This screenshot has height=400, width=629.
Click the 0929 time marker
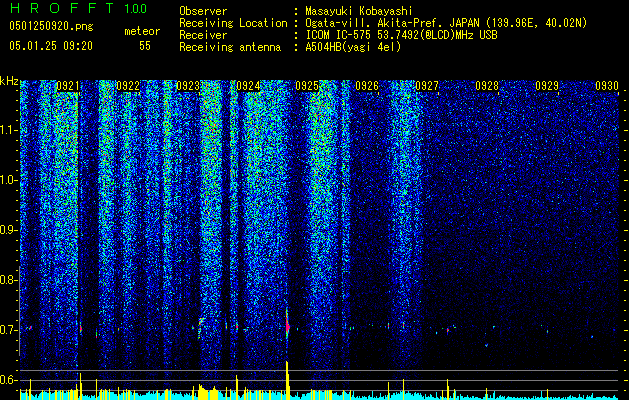(547, 86)
